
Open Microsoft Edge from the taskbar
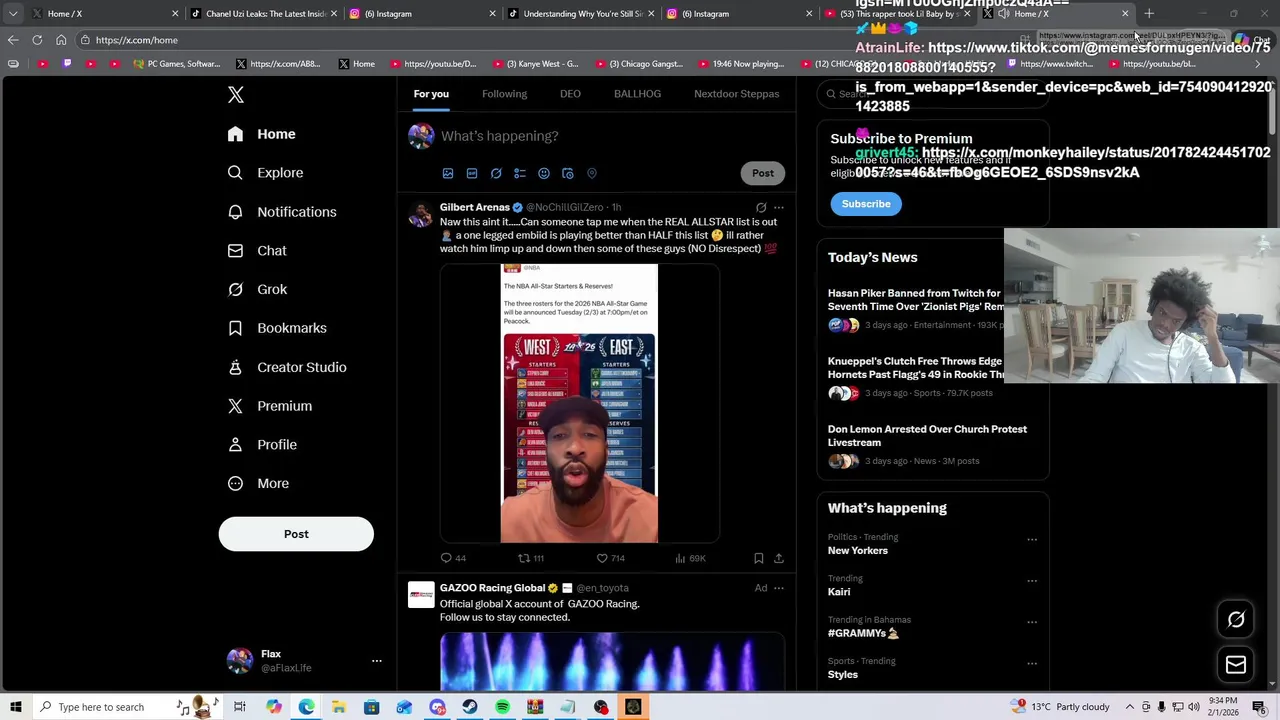(x=306, y=707)
